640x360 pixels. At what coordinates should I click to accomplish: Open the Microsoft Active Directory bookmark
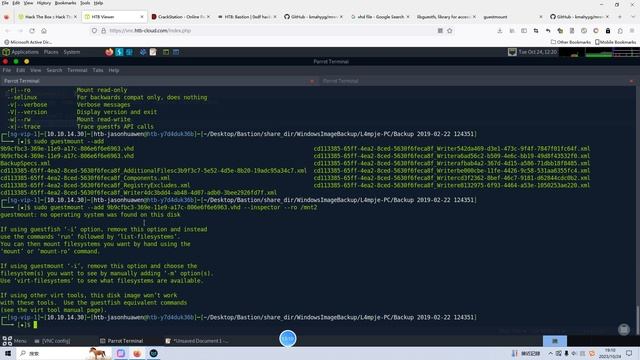tap(28, 42)
